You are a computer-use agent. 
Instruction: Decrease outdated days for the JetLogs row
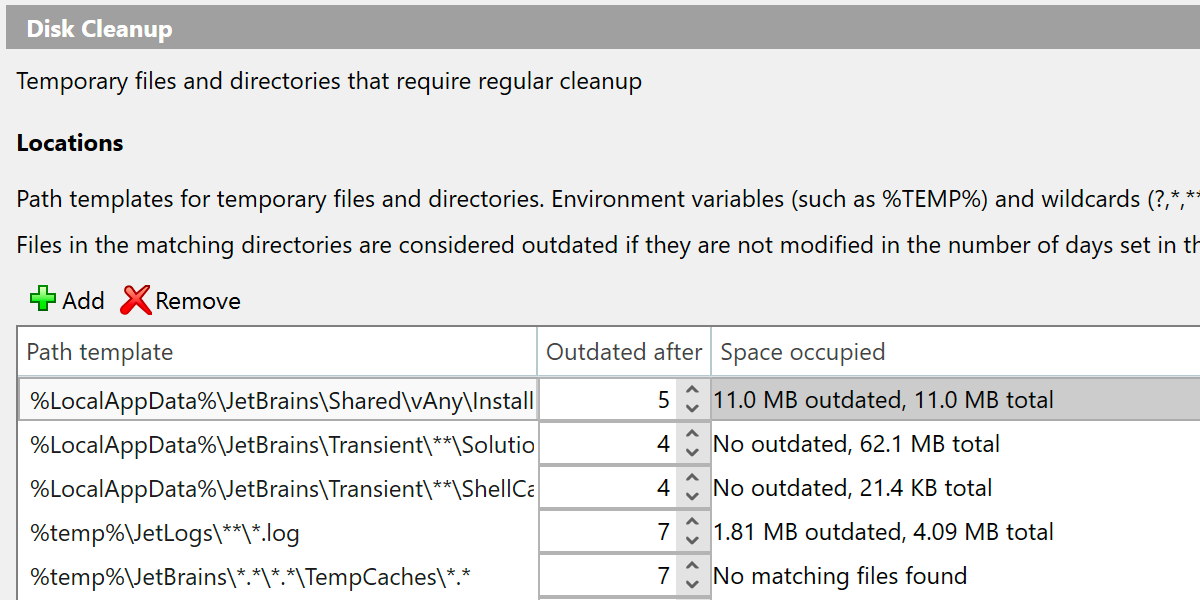691,541
